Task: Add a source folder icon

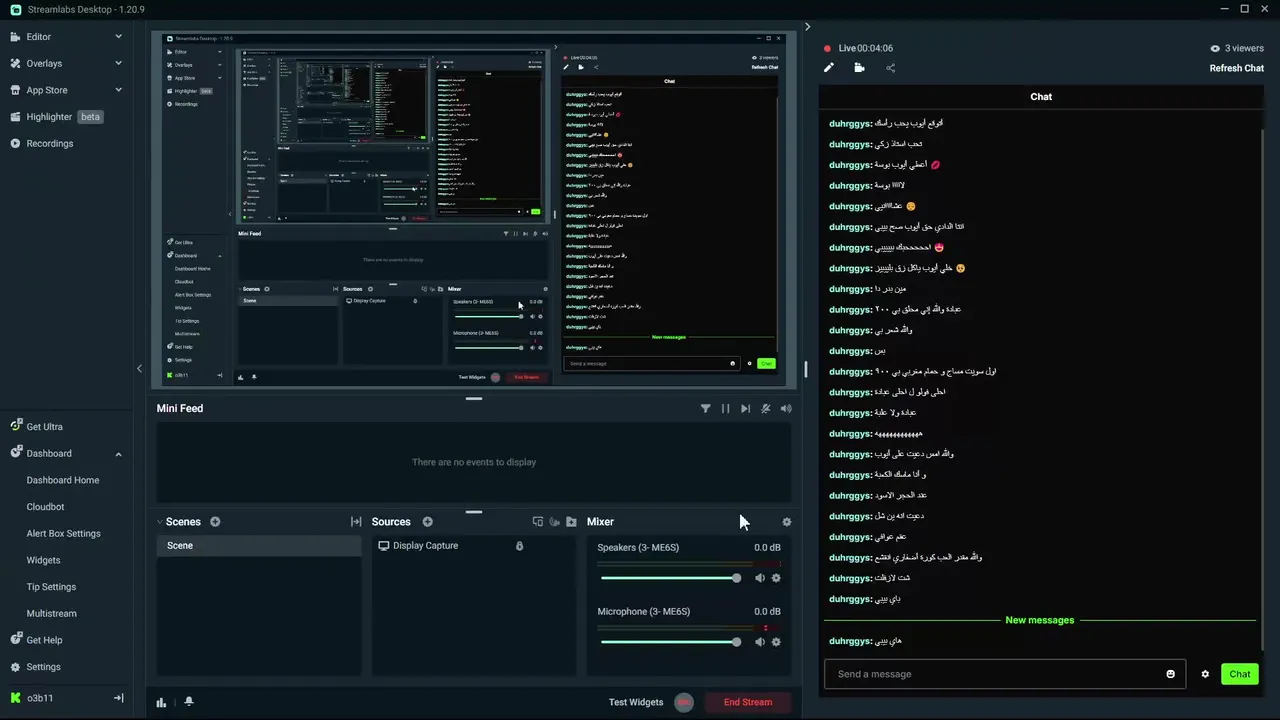Action: [x=571, y=522]
